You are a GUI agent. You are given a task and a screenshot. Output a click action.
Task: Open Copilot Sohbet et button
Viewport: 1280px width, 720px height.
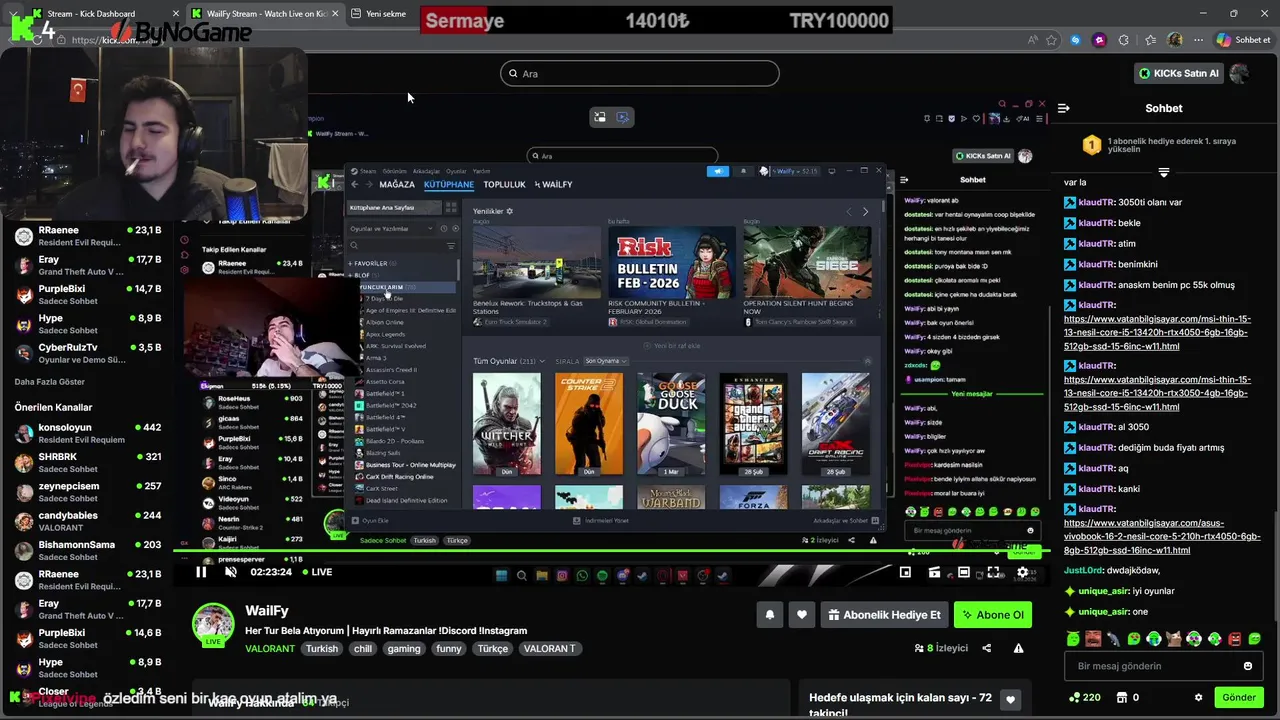[x=1243, y=40]
